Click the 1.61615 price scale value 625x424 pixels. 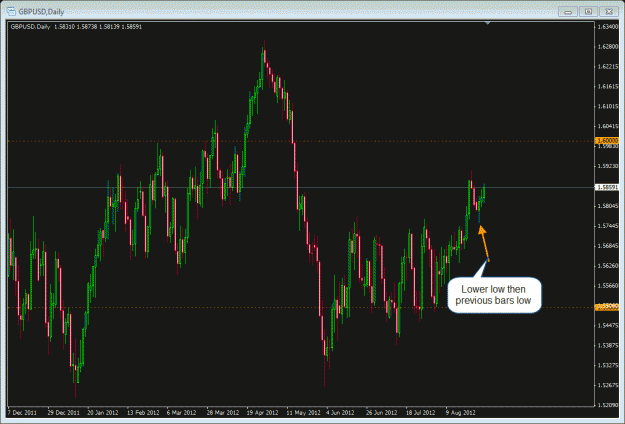608,86
